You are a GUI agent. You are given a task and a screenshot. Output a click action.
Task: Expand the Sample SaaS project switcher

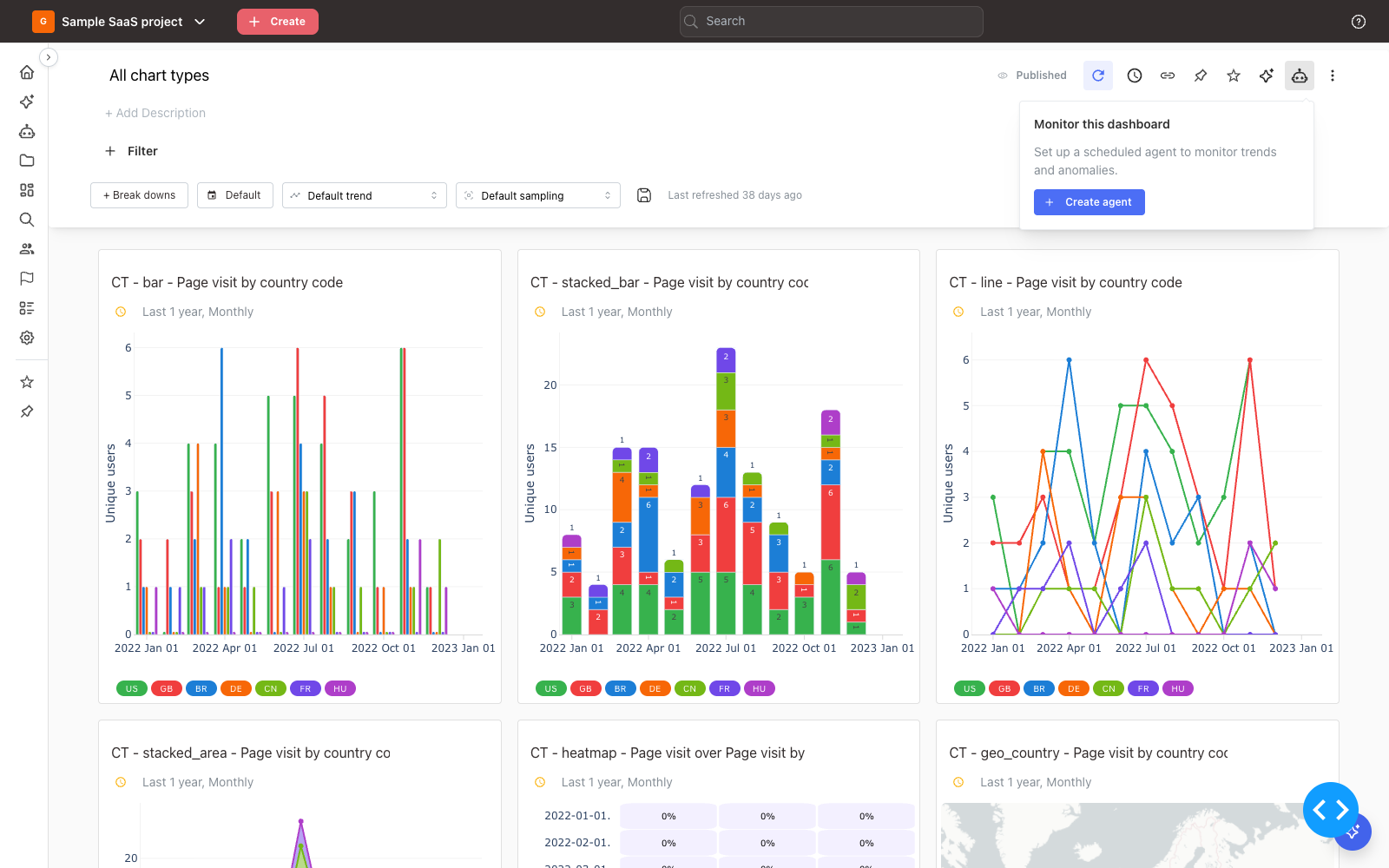coord(120,22)
